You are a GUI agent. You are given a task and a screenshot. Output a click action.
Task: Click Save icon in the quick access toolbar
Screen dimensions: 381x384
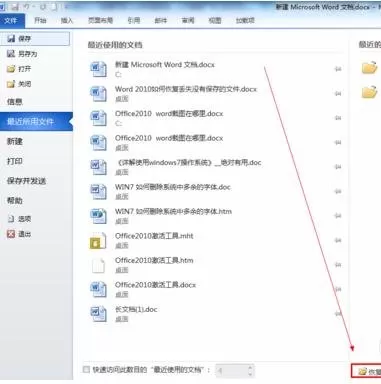(x=15, y=6)
